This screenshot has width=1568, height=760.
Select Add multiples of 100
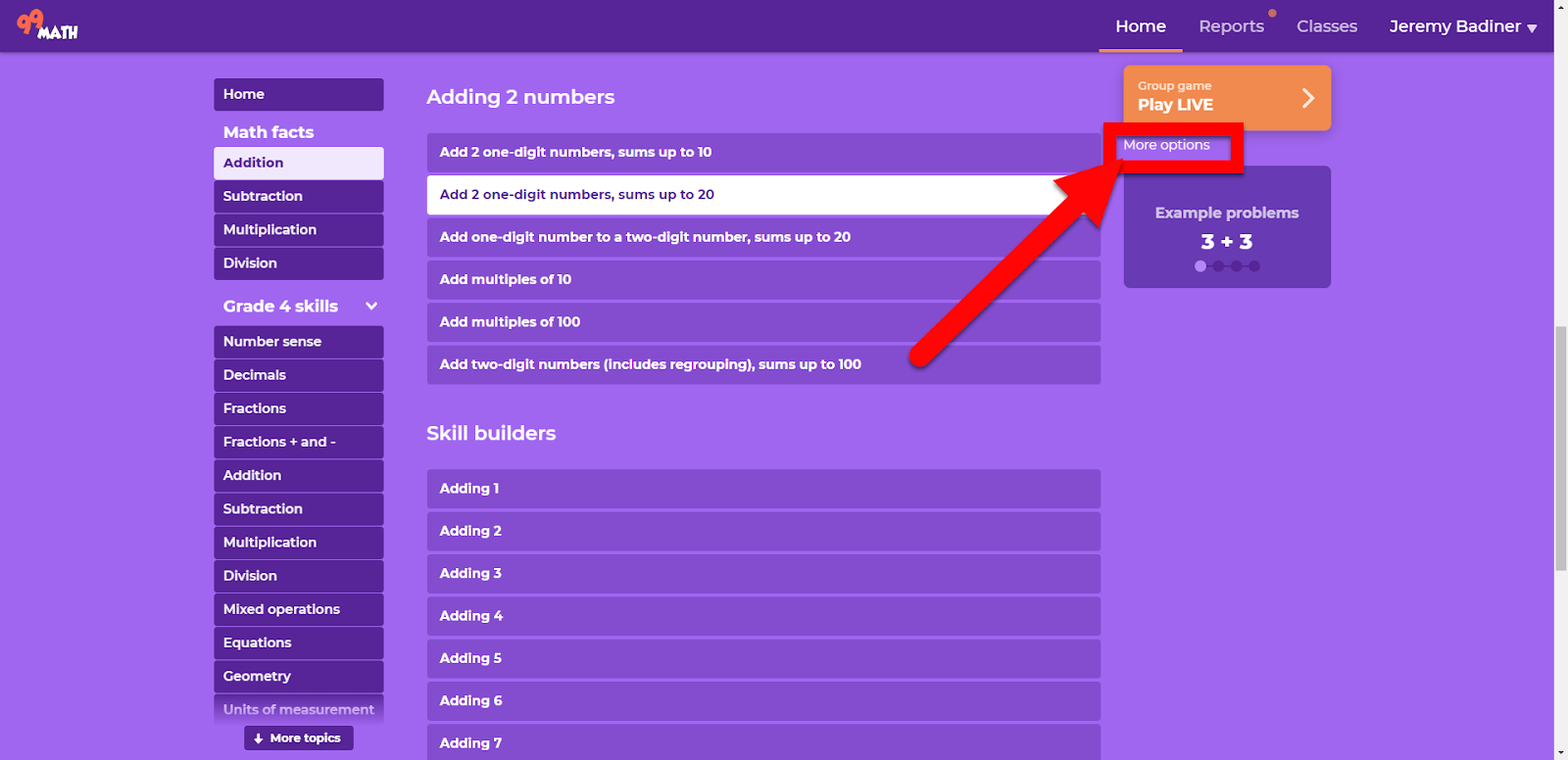coord(763,322)
